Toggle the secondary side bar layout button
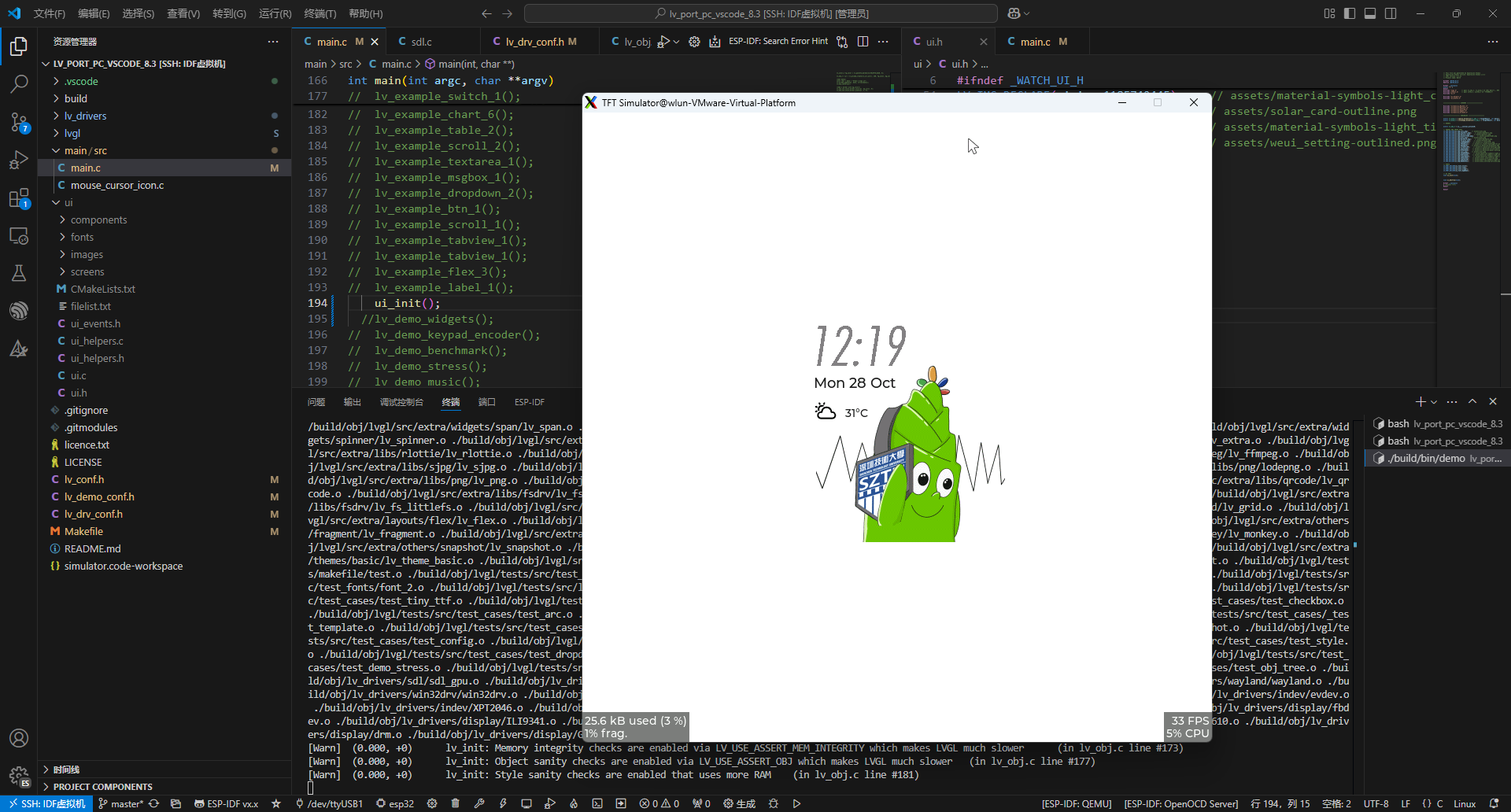 (x=1391, y=13)
